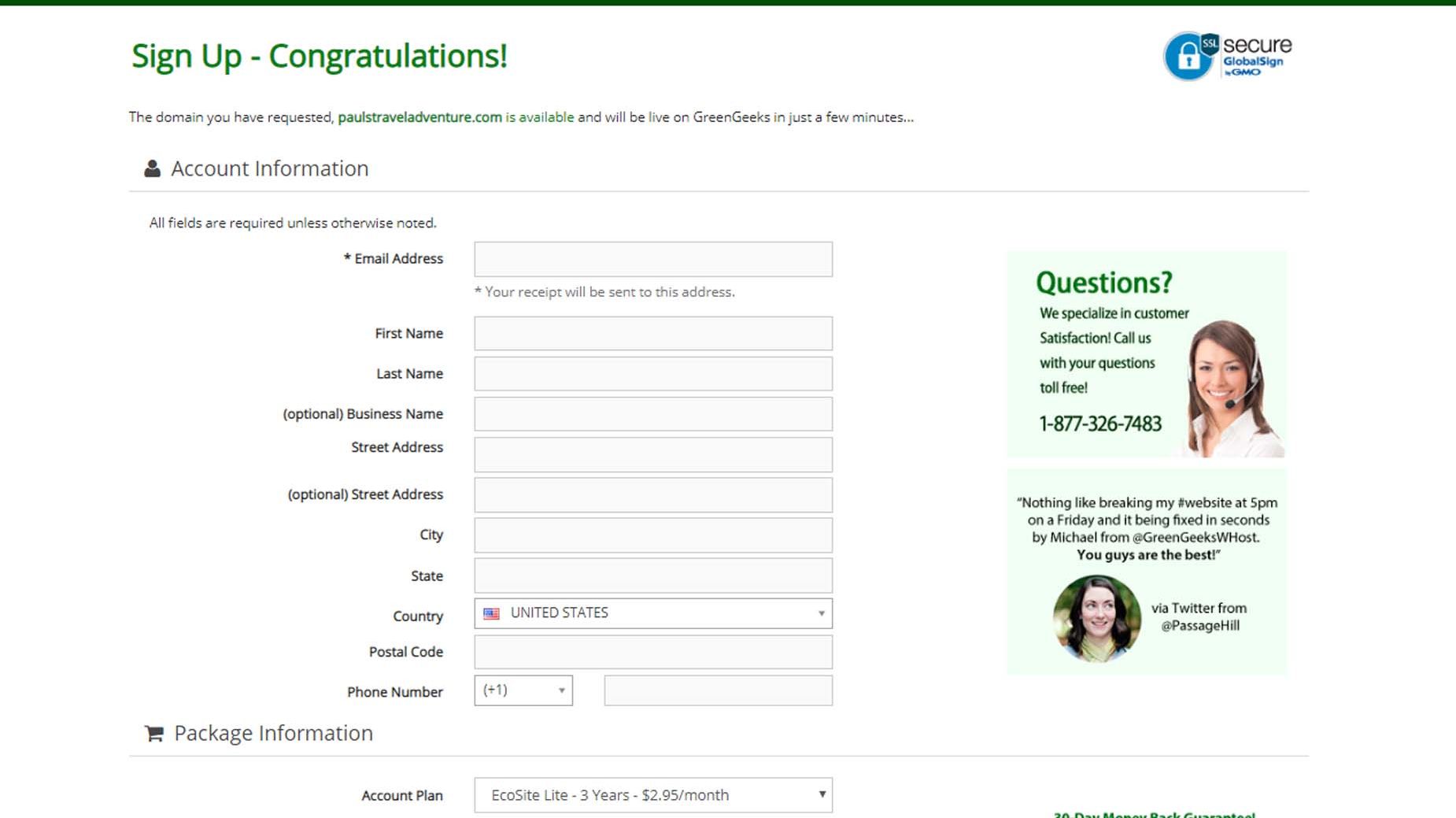1456x818 pixels.
Task: Select the State input field
Action: tap(652, 576)
